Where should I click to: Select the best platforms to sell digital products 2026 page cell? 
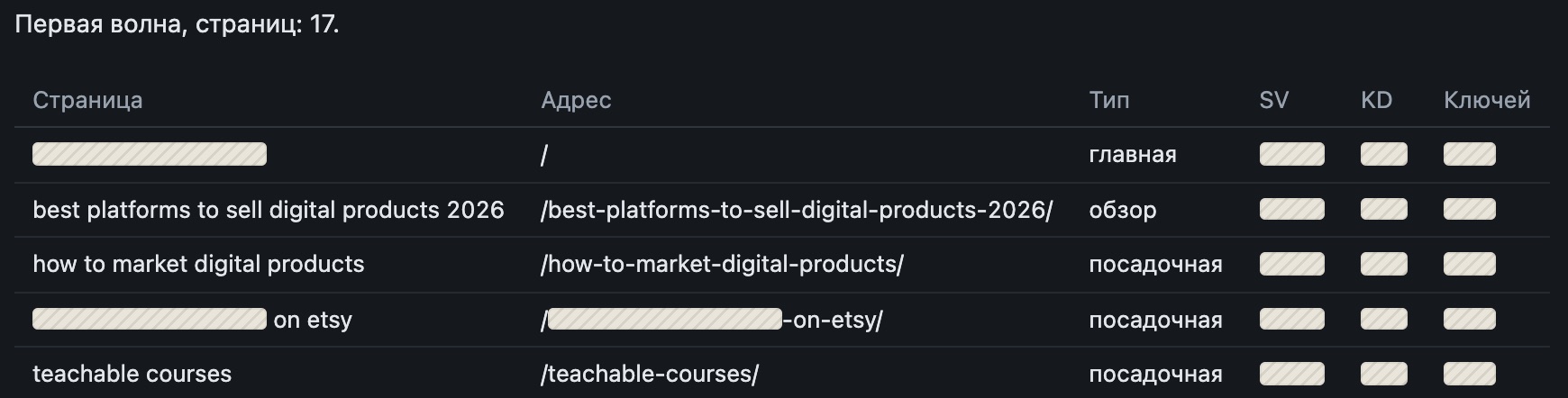[269, 210]
